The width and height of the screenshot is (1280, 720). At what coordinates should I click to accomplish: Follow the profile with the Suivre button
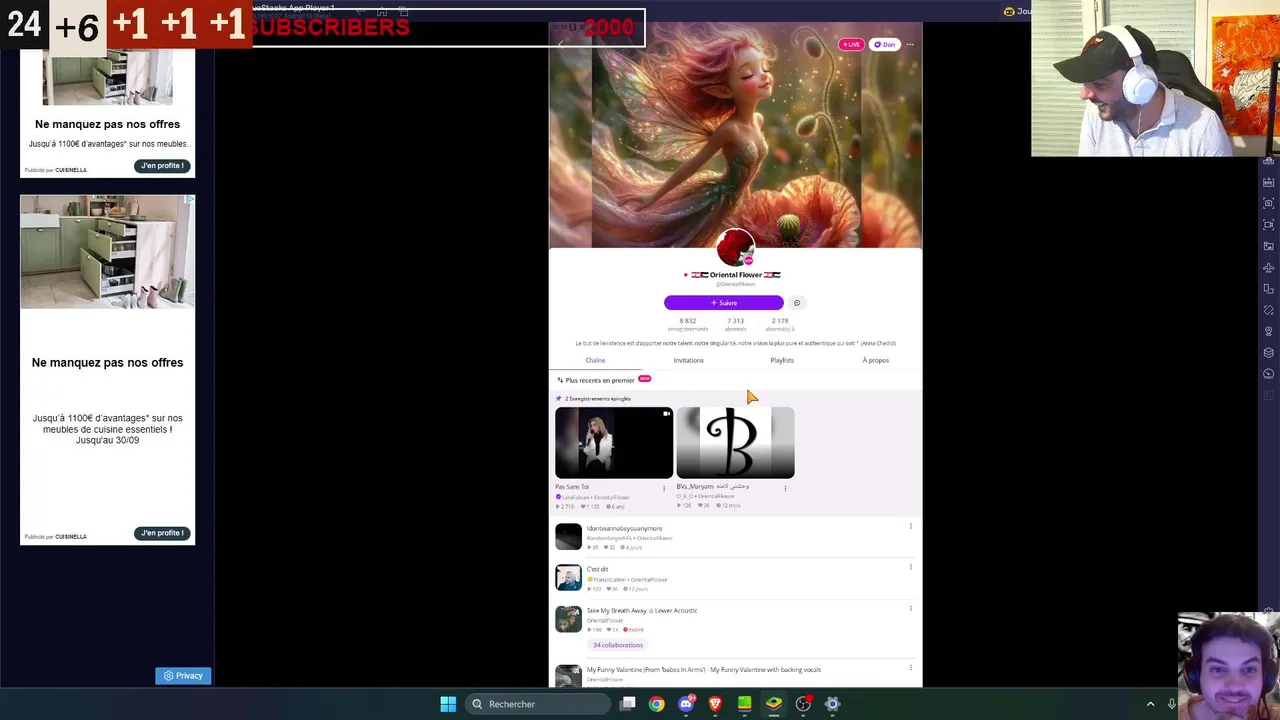[x=724, y=303]
